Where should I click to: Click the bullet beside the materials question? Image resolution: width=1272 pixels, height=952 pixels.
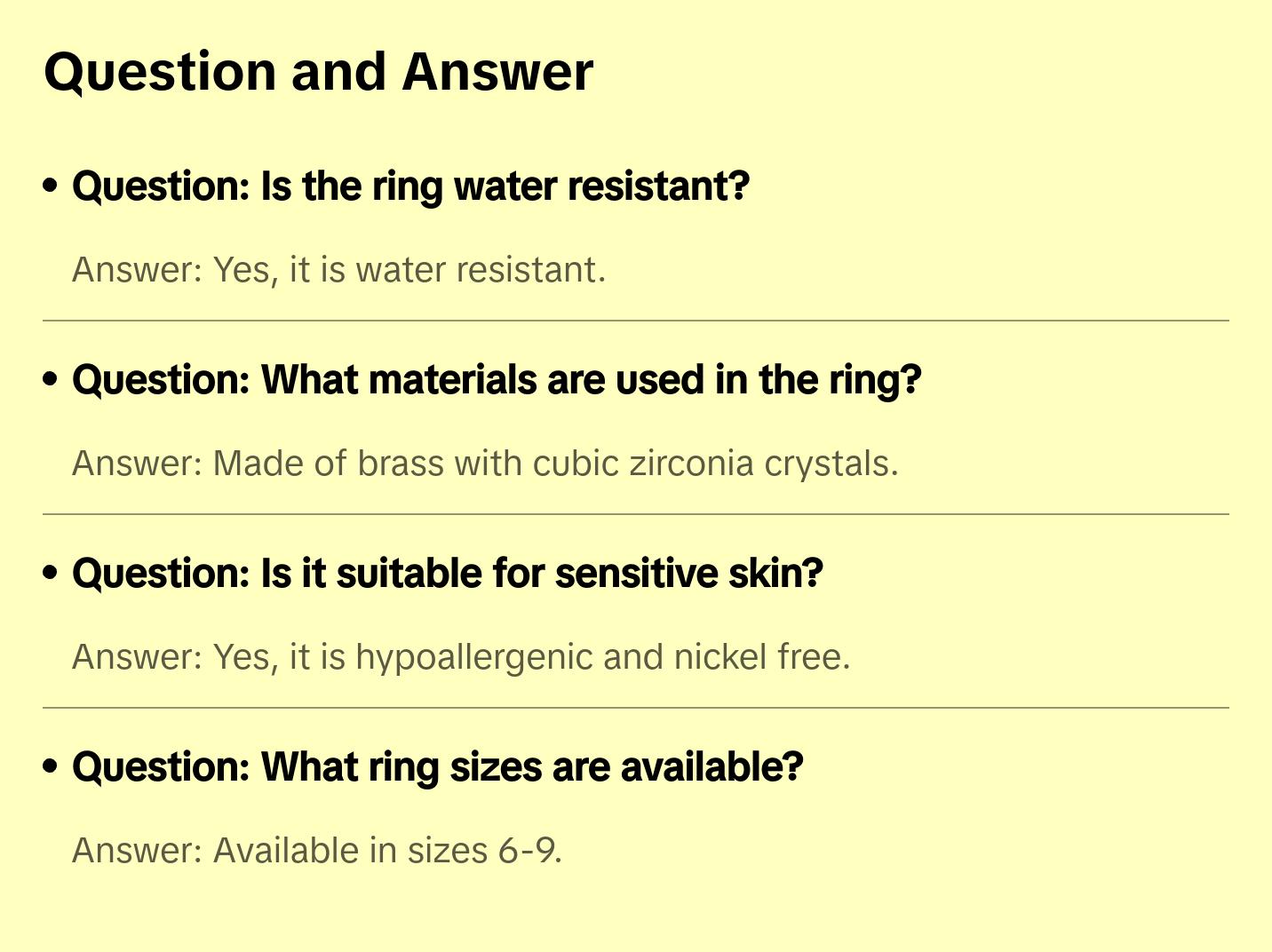(51, 379)
